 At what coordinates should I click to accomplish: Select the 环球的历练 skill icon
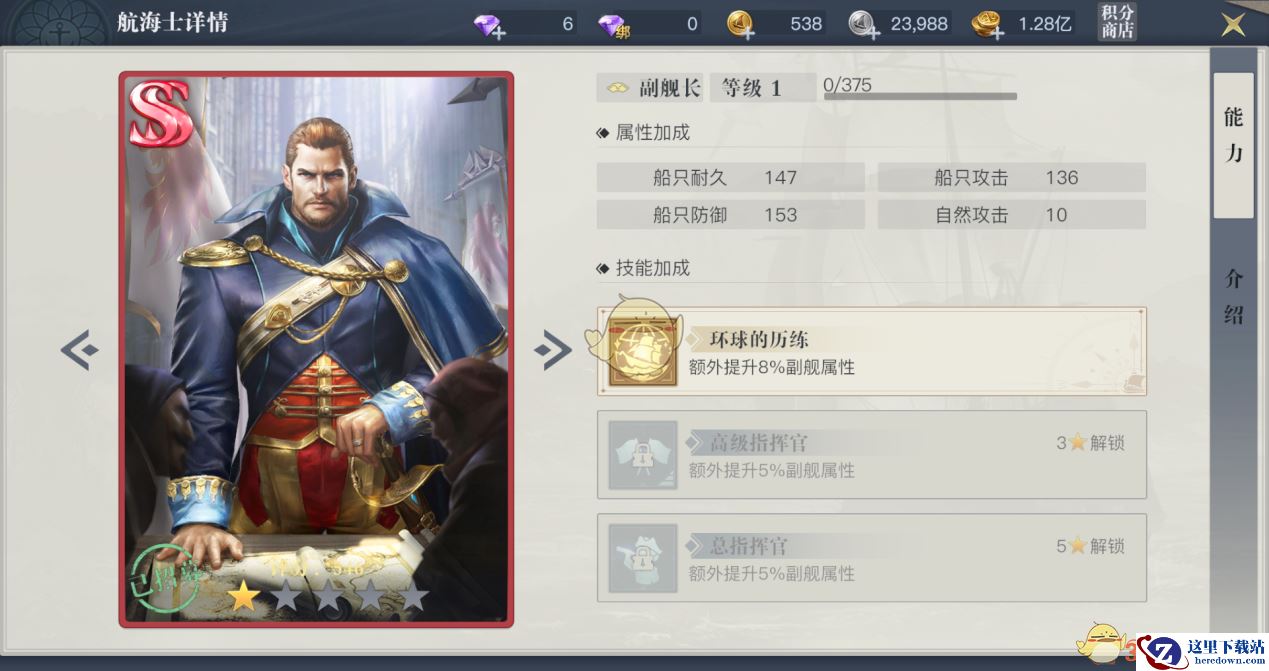[x=643, y=352]
